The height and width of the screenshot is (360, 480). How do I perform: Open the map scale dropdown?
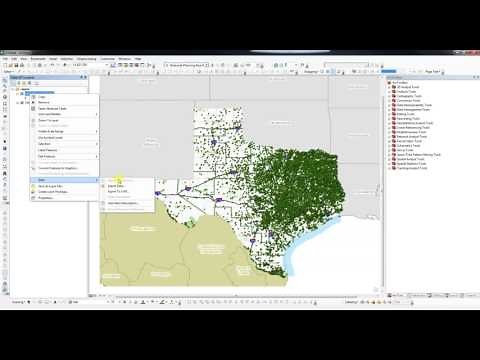point(107,65)
